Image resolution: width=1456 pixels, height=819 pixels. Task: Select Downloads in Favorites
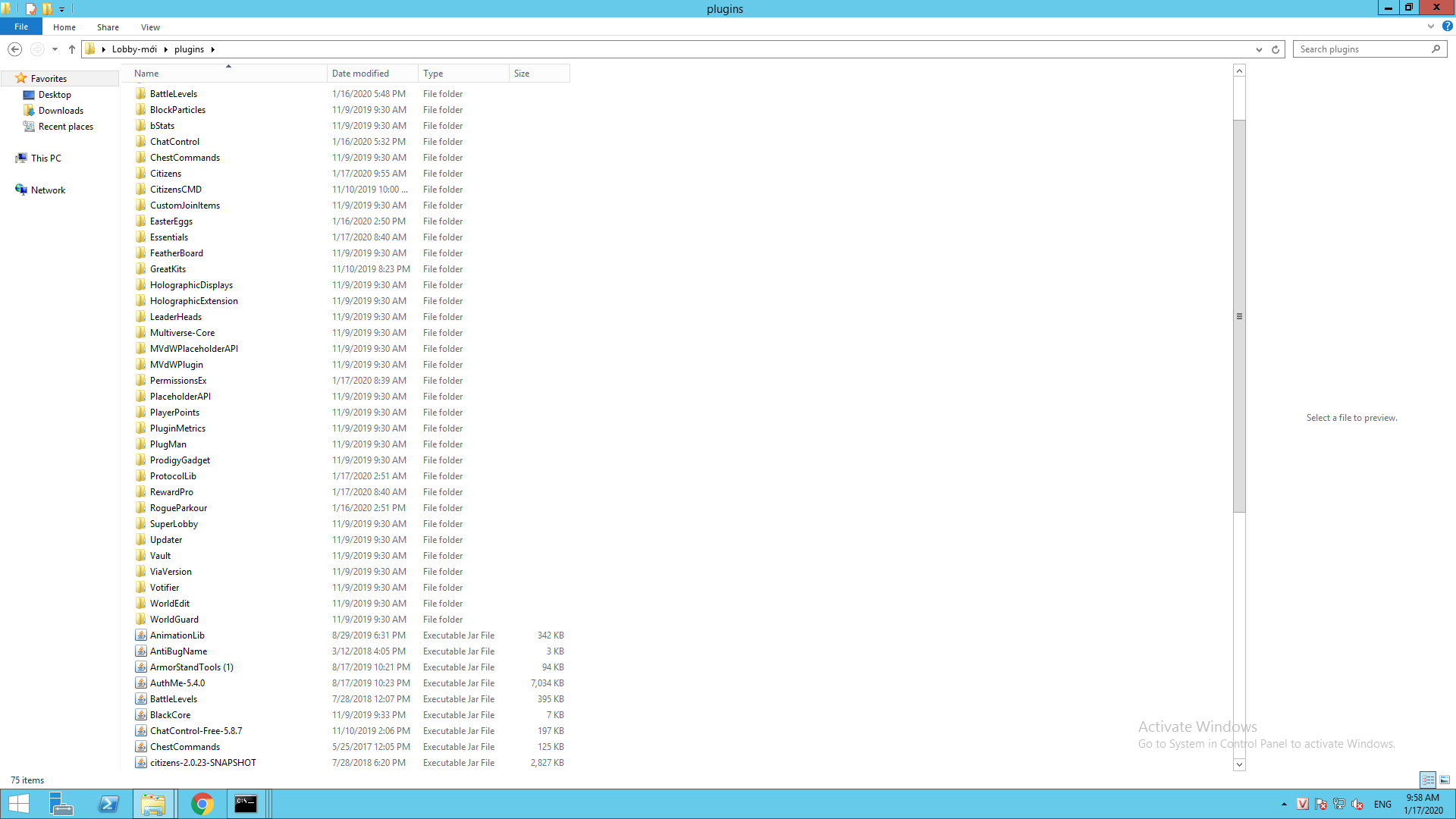coord(61,111)
